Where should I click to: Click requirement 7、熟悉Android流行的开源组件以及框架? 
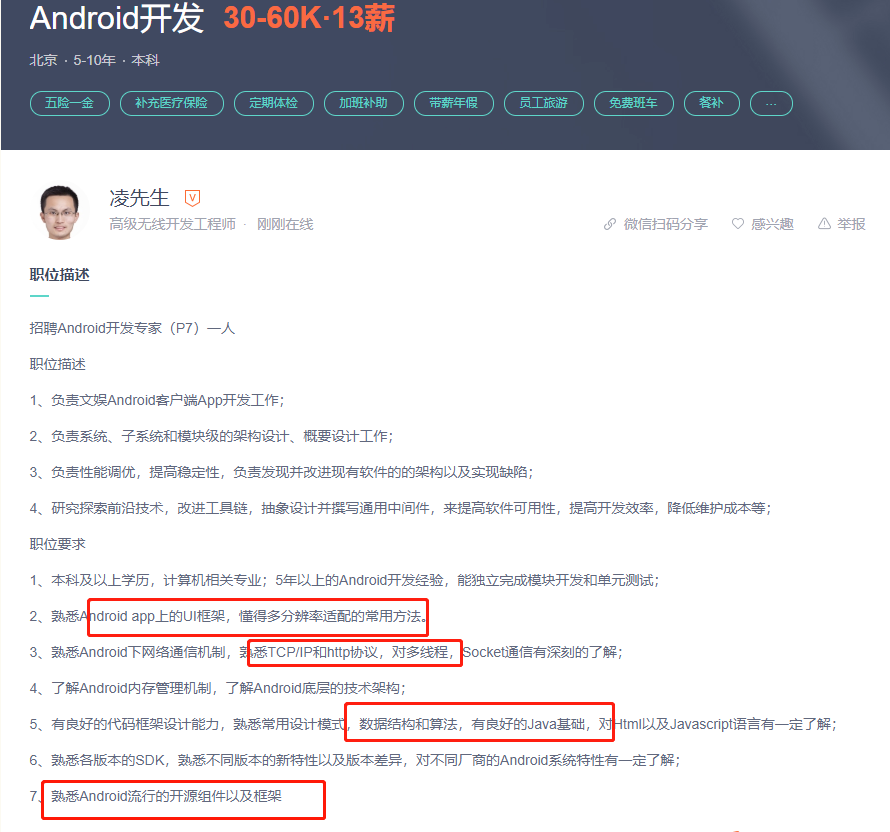click(x=156, y=796)
